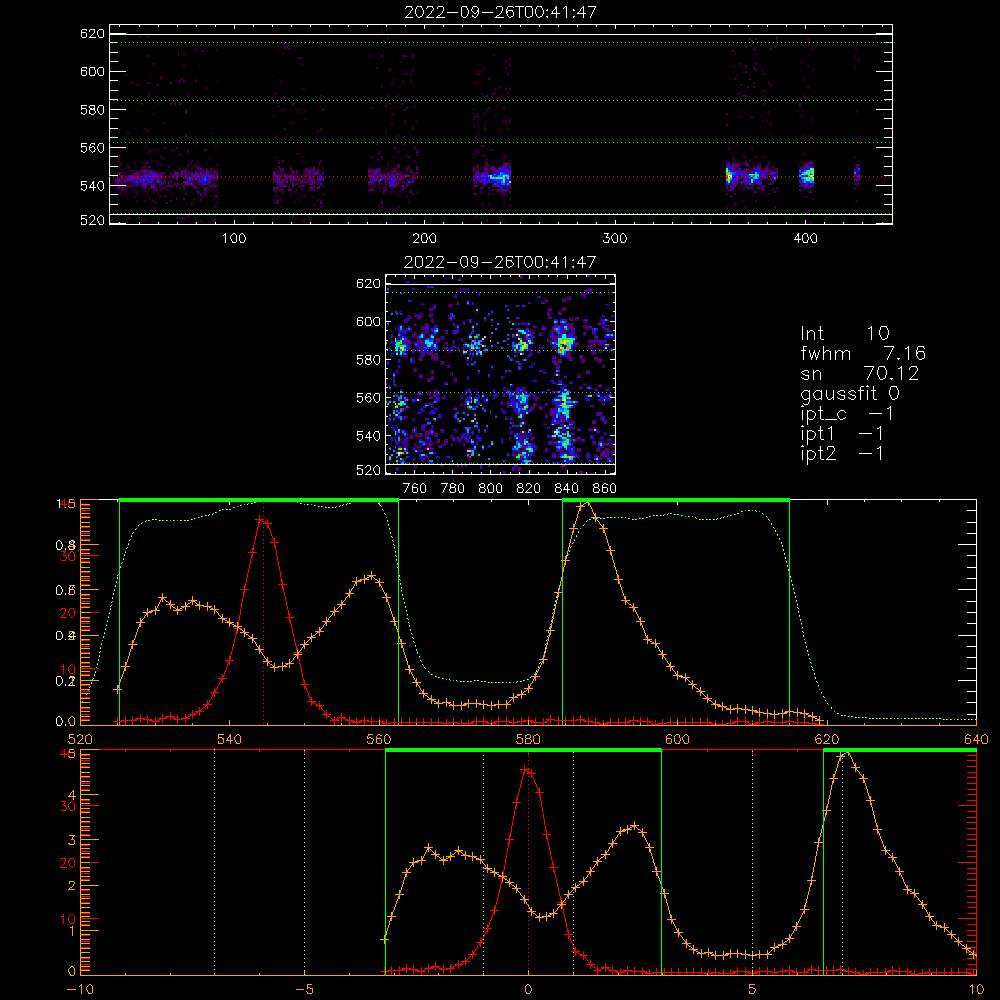Click the 100 x-axis label of top spectrogram
The height and width of the screenshot is (1000, 1000).
click(x=234, y=239)
